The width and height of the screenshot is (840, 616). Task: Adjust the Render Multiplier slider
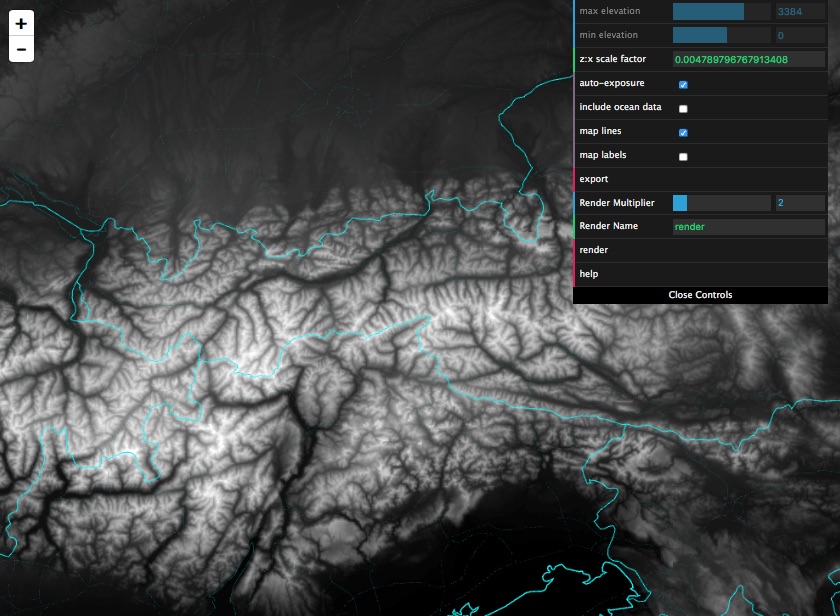720,203
